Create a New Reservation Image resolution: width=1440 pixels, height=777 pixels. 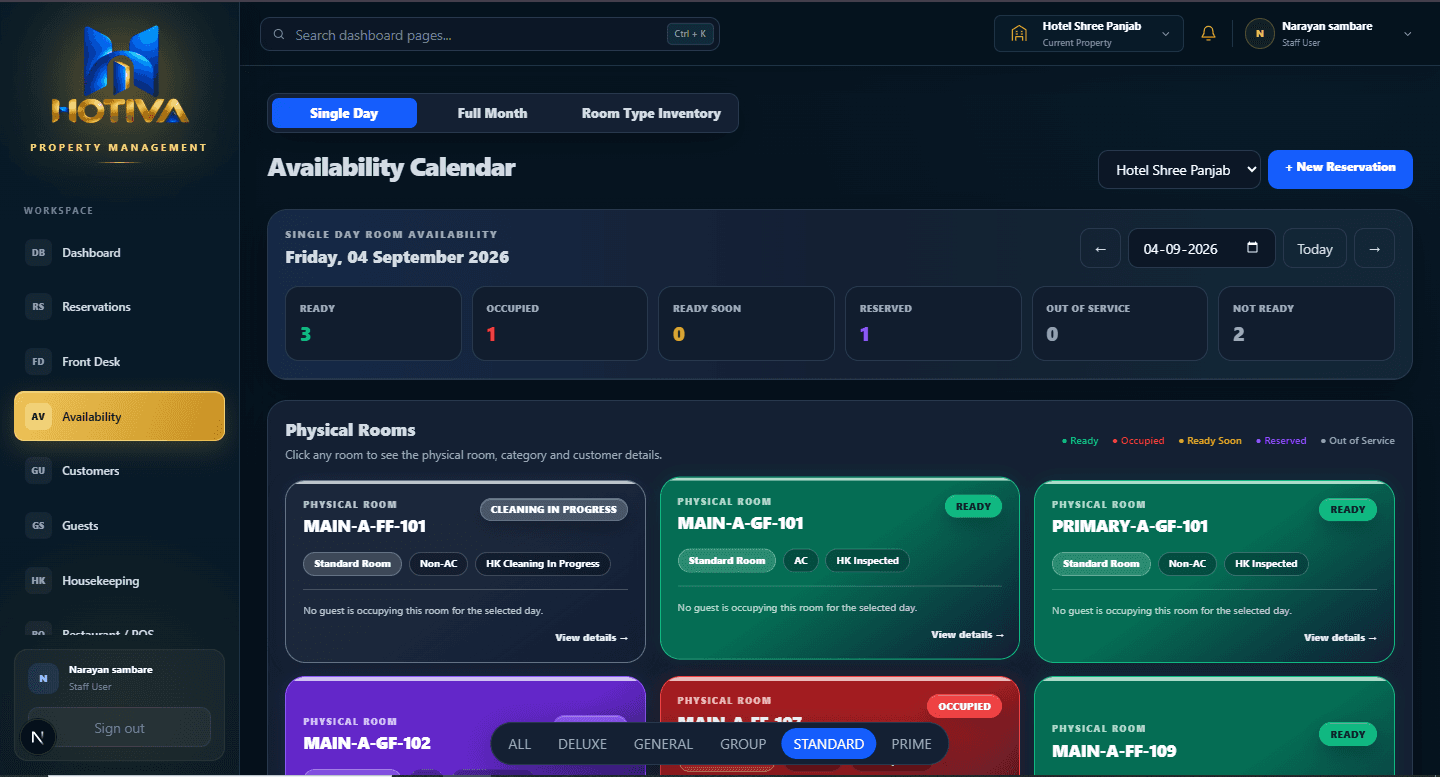click(1340, 169)
